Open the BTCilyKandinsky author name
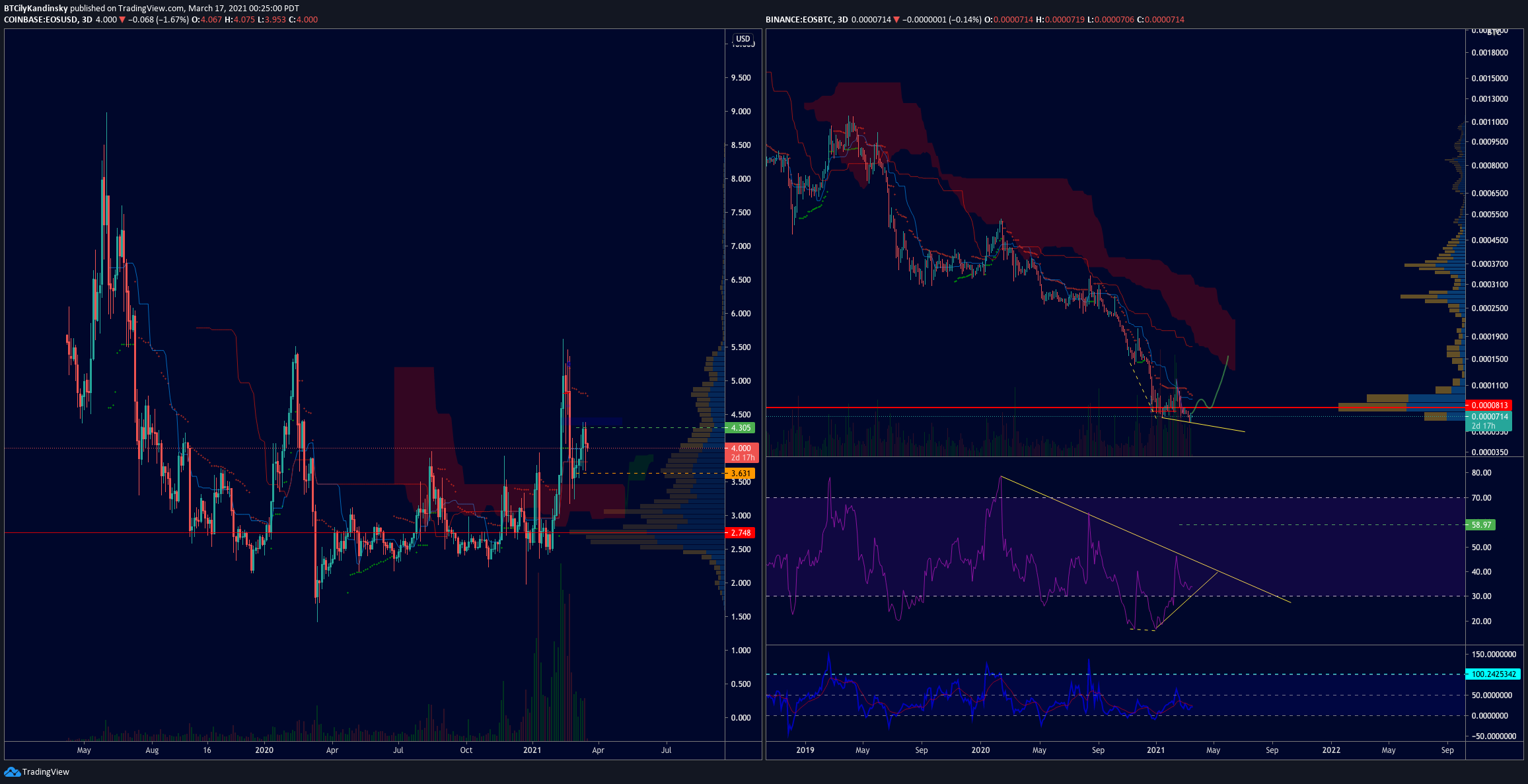1528x784 pixels. [x=36, y=8]
